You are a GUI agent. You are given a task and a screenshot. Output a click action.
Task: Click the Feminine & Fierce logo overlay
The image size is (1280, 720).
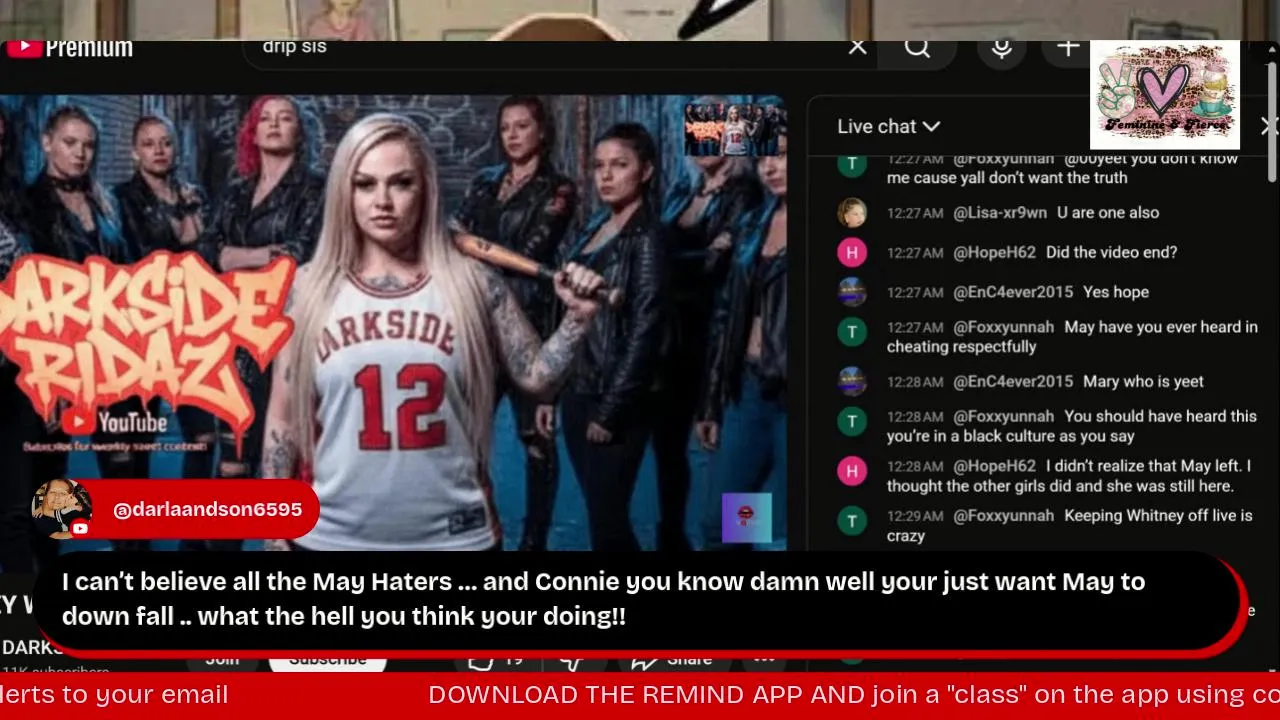tap(1164, 94)
